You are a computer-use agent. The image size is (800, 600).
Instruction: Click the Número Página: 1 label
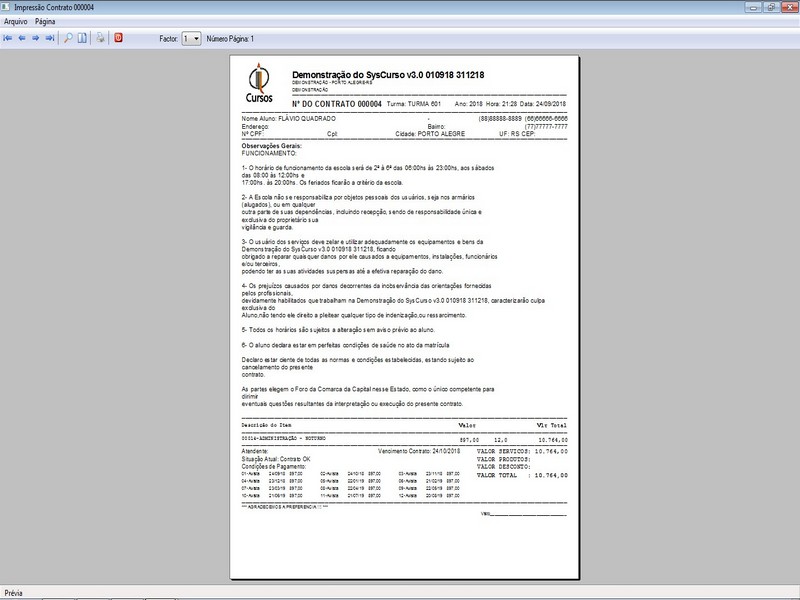click(x=230, y=39)
